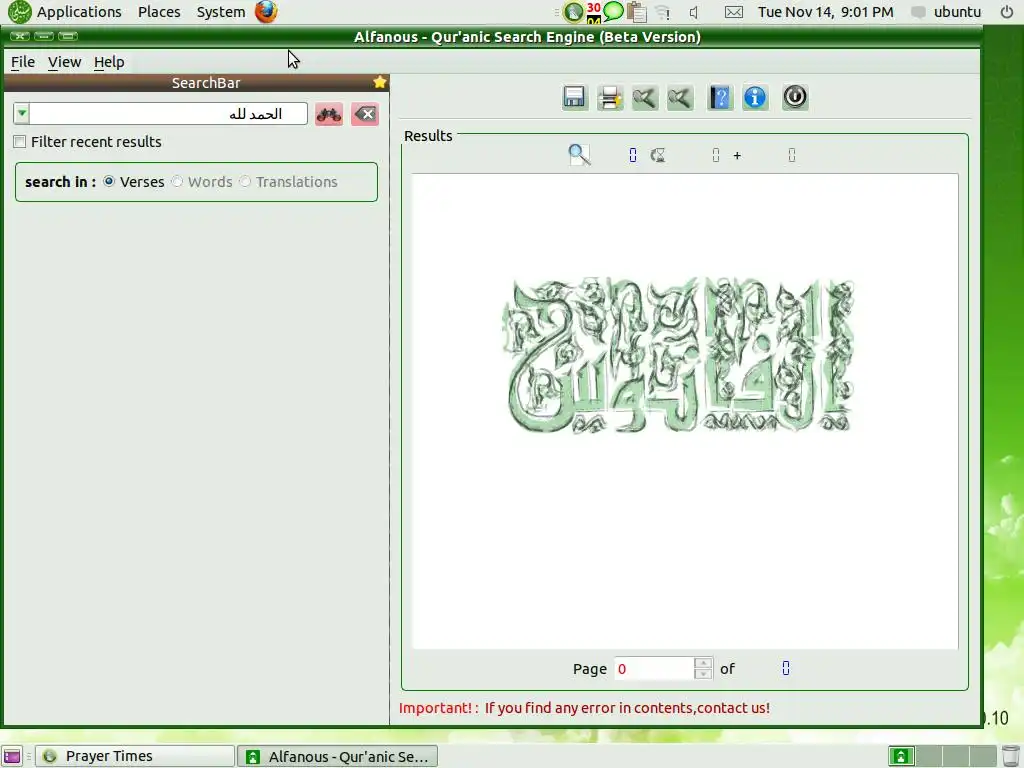This screenshot has width=1024, height=768.
Task: Click the Important contact us notice
Action: [584, 708]
